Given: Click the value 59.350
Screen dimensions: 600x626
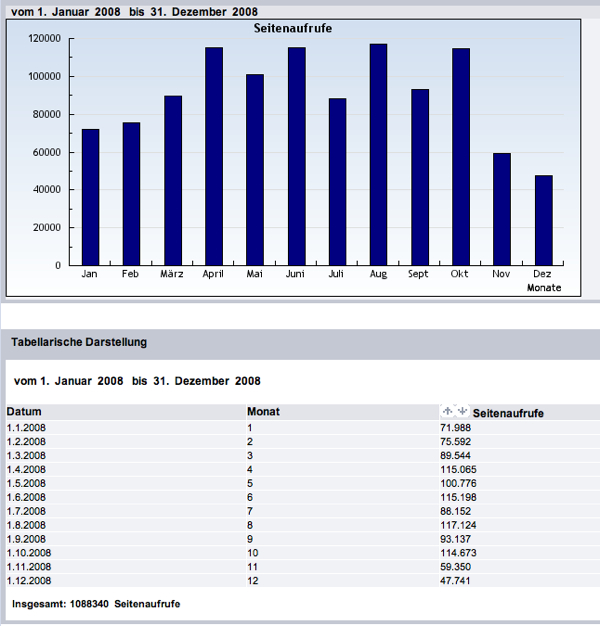Looking at the screenshot, I should 455,567.
